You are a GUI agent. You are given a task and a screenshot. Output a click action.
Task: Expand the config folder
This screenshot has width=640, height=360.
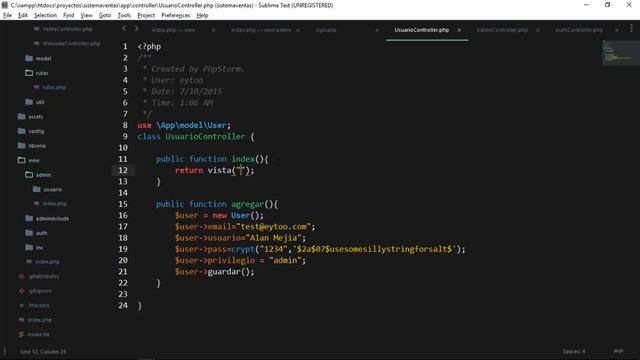click(36, 131)
